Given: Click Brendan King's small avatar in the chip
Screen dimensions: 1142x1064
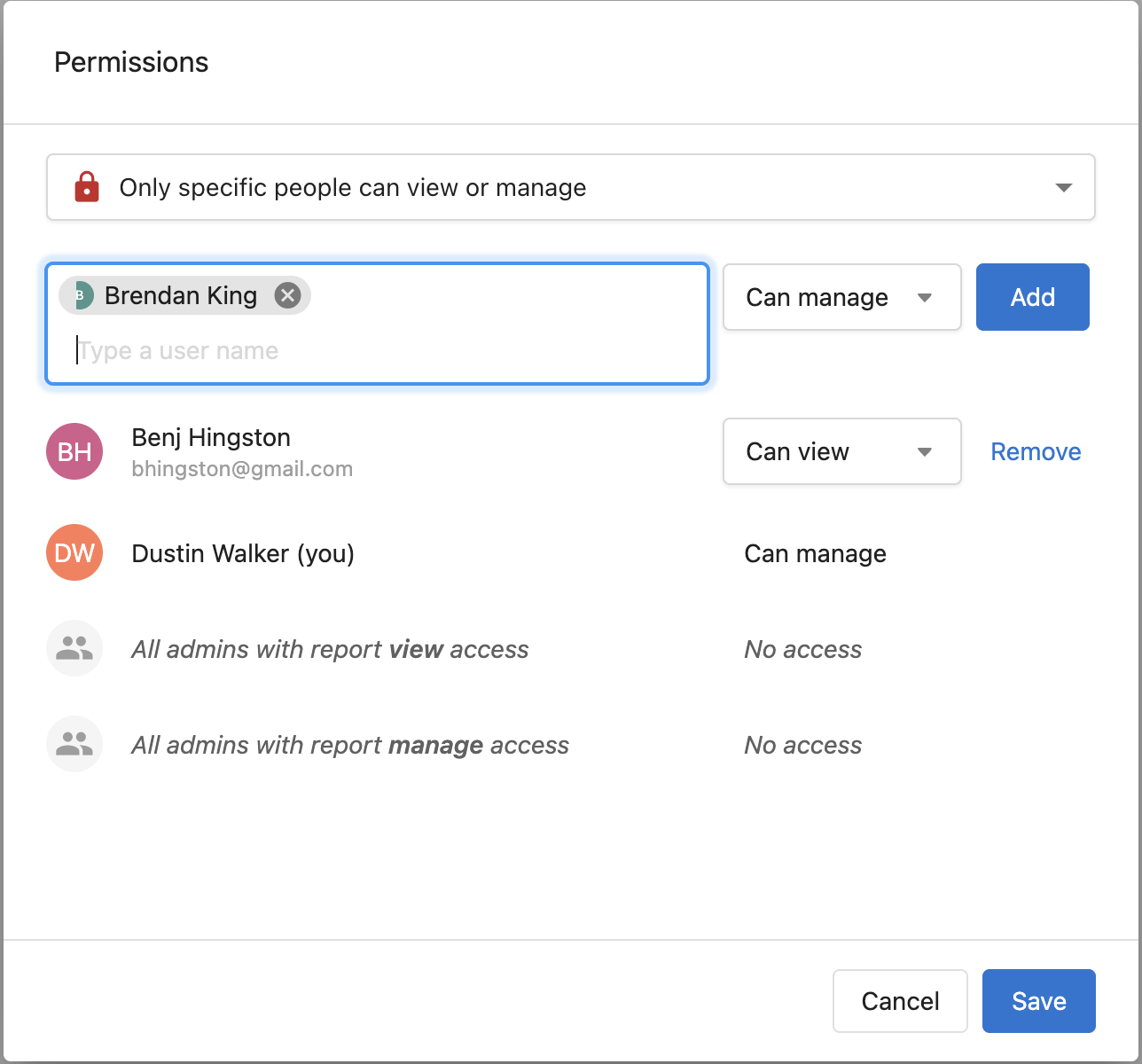Looking at the screenshot, I should pos(82,295).
